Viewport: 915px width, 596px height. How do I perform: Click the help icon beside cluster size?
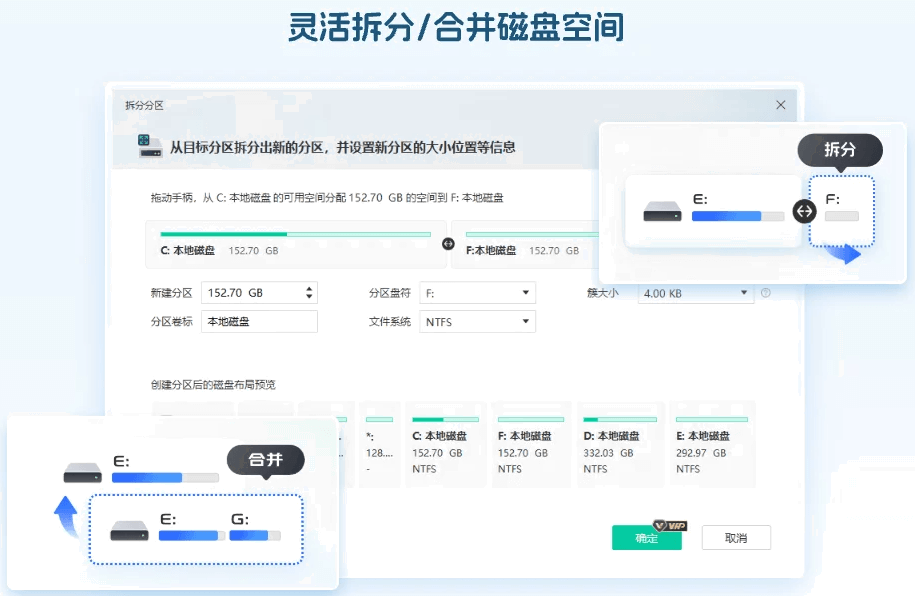pos(766,293)
